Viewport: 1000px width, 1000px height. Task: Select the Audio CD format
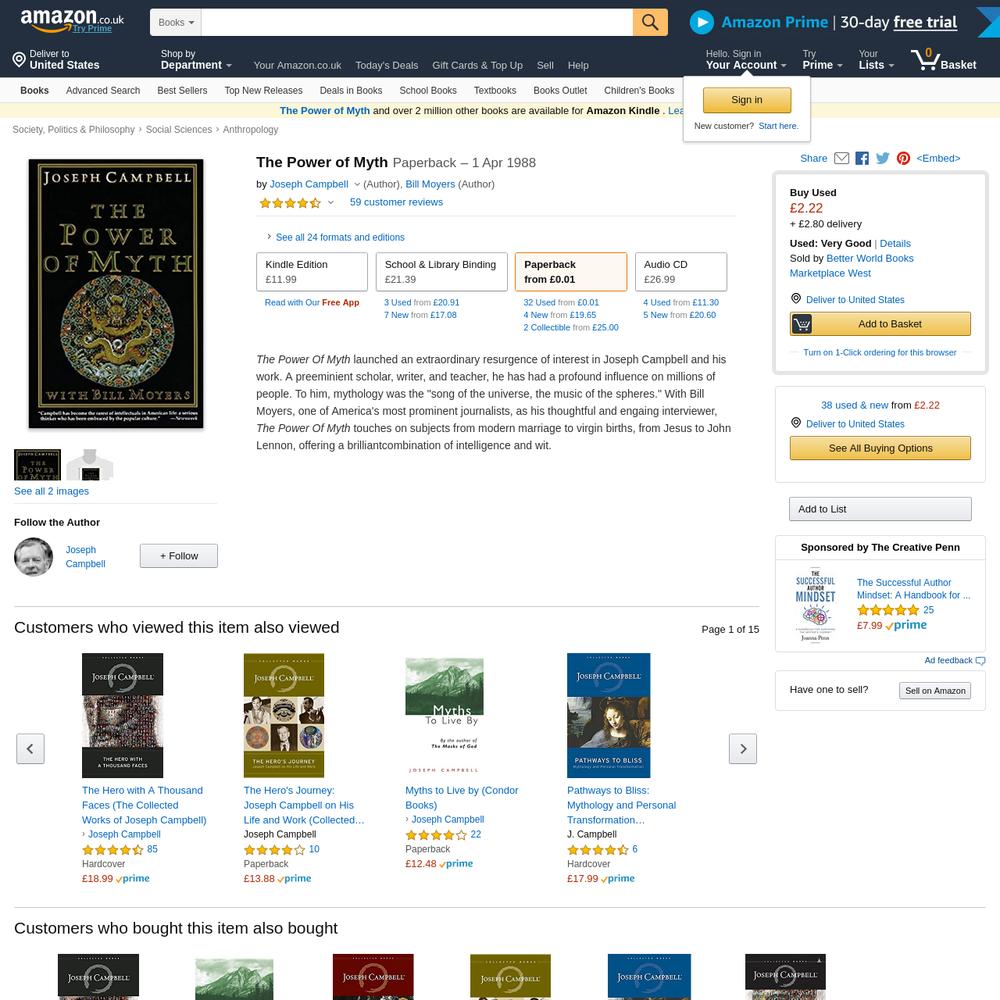[680, 272]
